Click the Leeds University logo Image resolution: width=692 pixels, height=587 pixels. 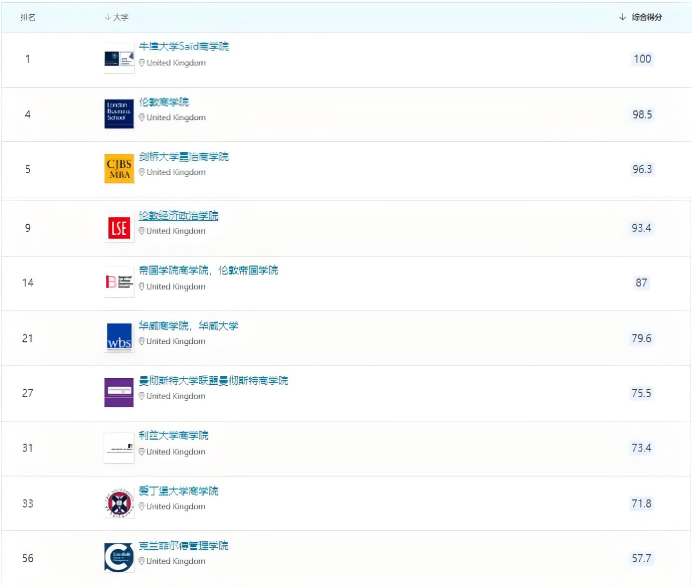(119, 448)
